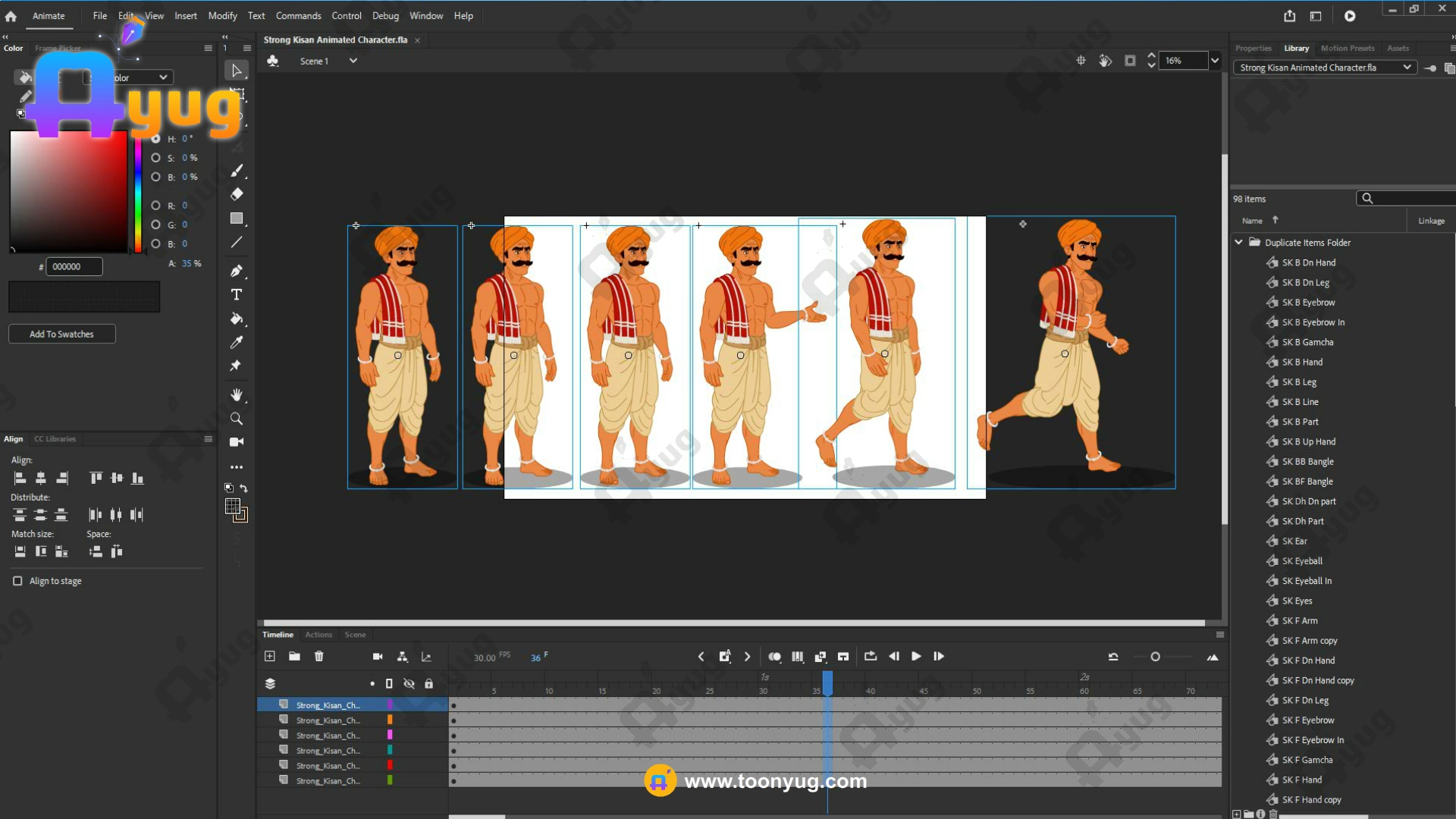Click the Delete layer trash icon
The height and width of the screenshot is (819, 1456).
coord(319,657)
